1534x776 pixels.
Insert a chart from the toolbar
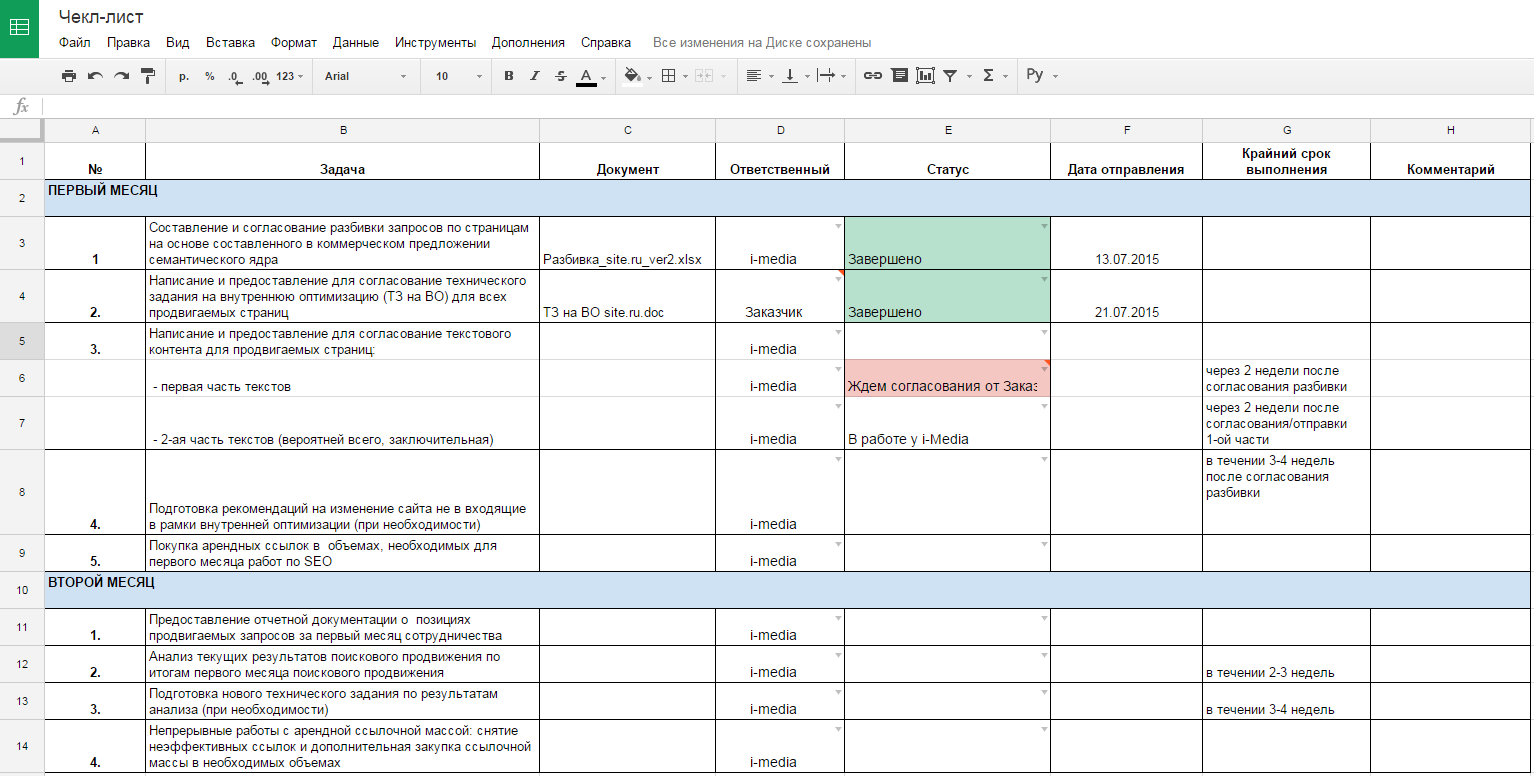pos(925,76)
